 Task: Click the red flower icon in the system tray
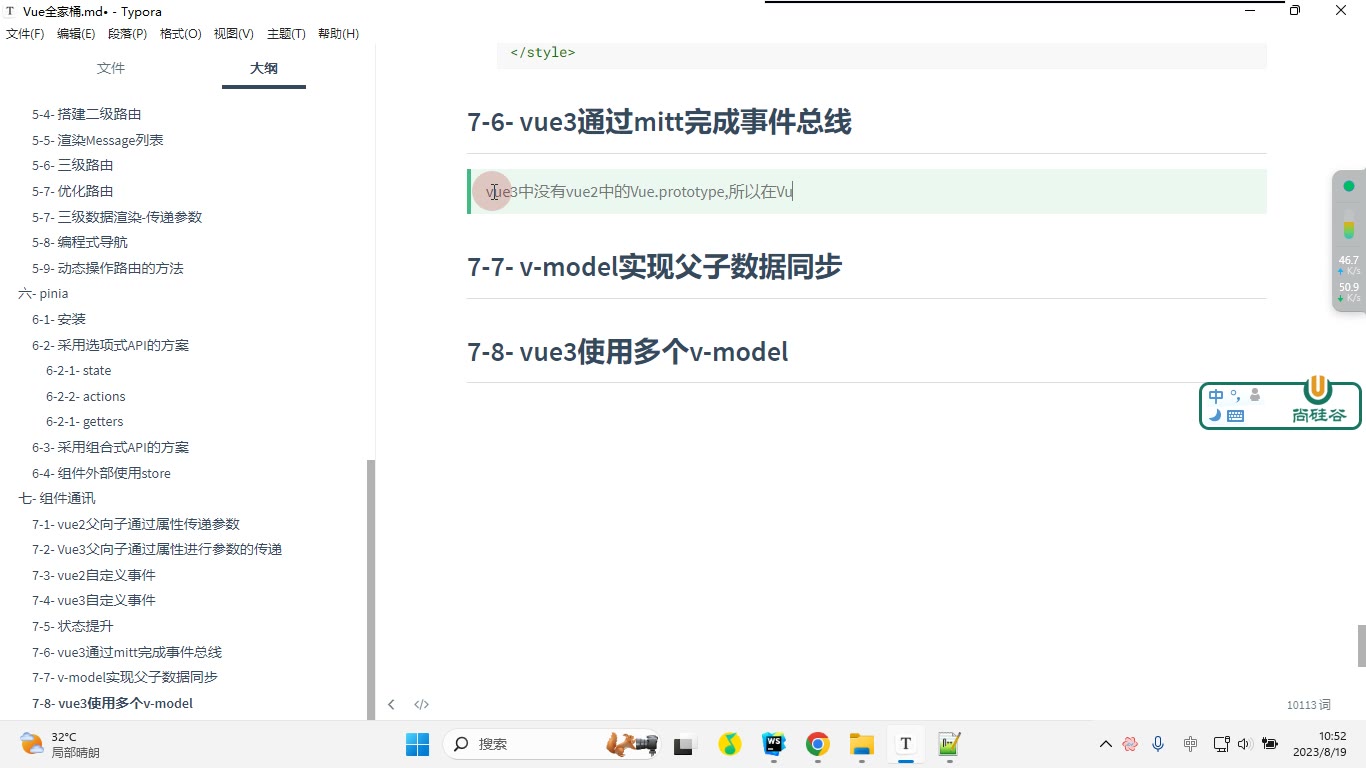click(1130, 744)
